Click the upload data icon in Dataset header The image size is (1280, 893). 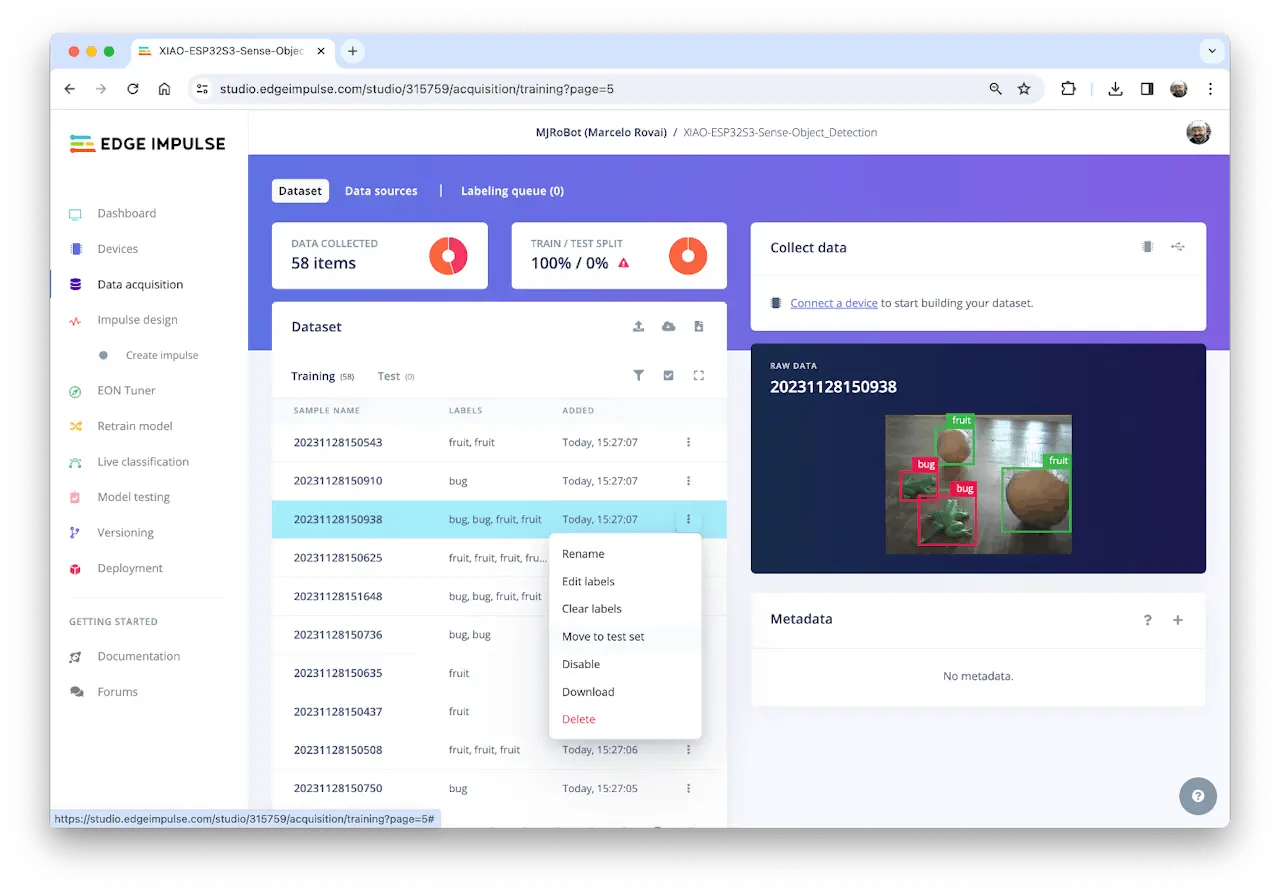point(638,327)
